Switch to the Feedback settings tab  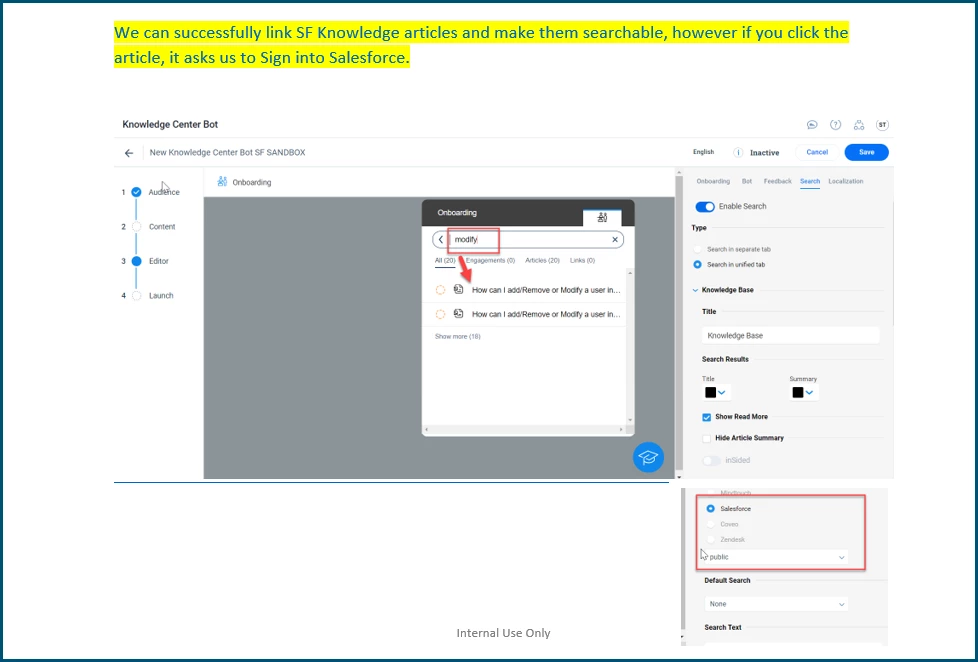tap(777, 181)
